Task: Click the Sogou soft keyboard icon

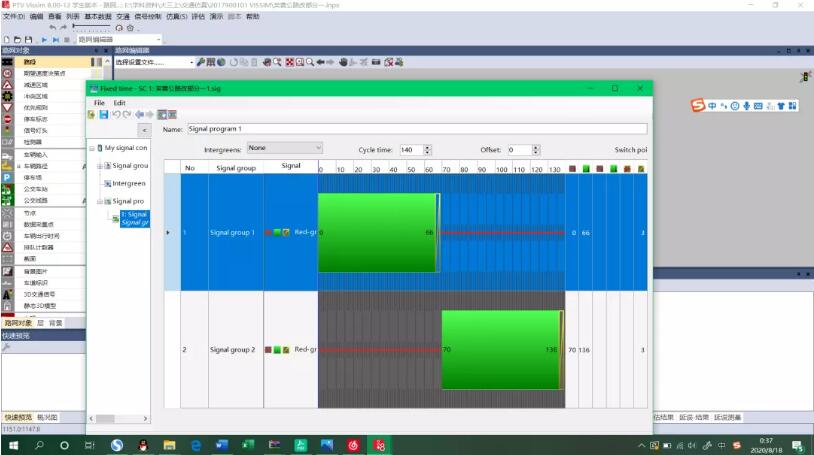Action: click(758, 106)
